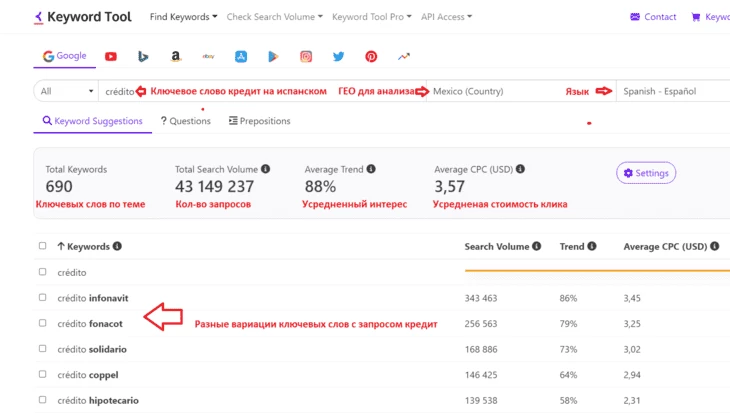Select the Twitter keyword source
The image size is (730, 413).
coord(338,57)
